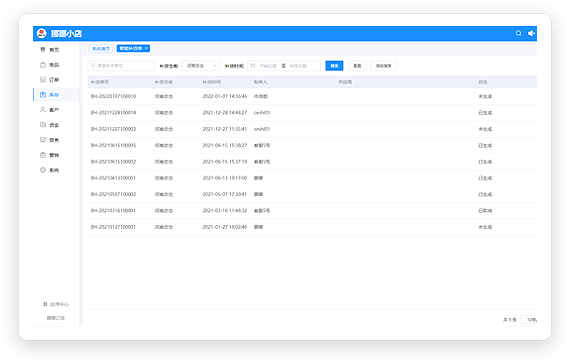Open the page size dropdown at bottom right

click(x=530, y=320)
